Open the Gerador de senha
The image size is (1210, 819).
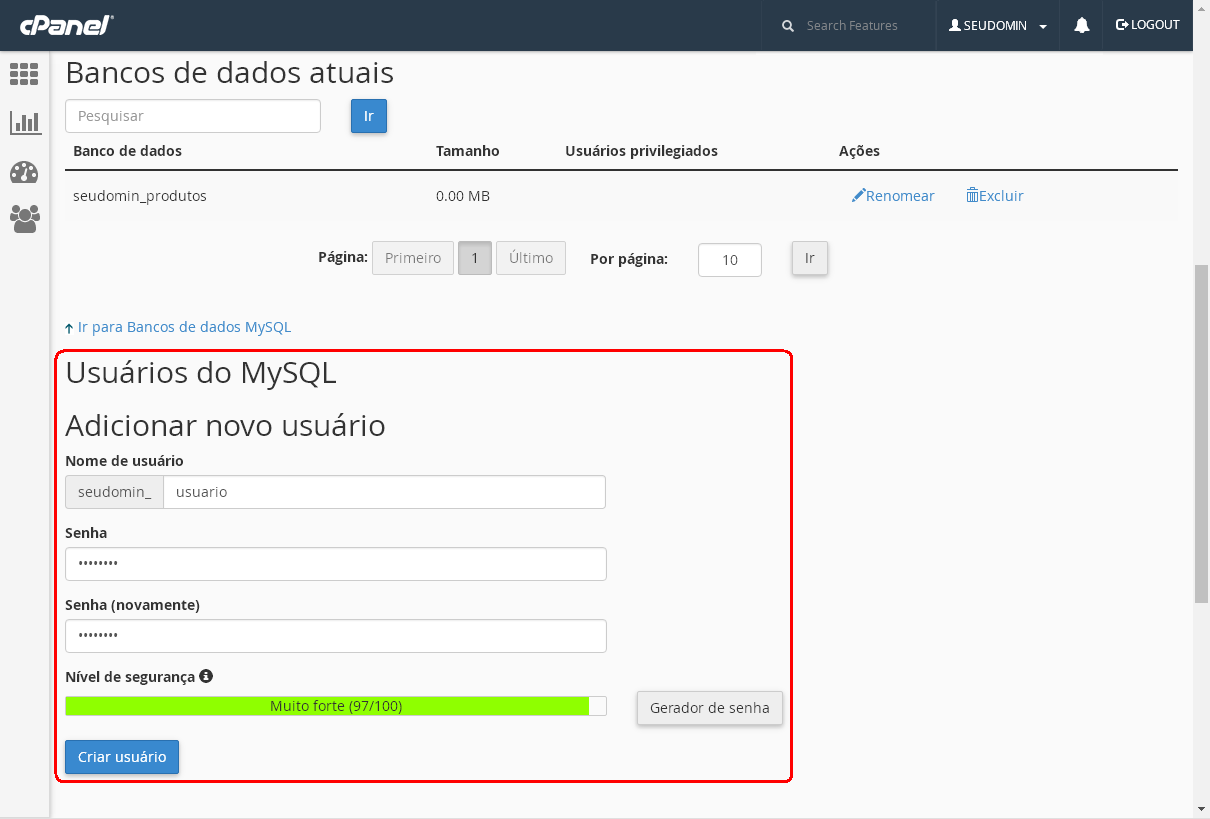point(710,708)
